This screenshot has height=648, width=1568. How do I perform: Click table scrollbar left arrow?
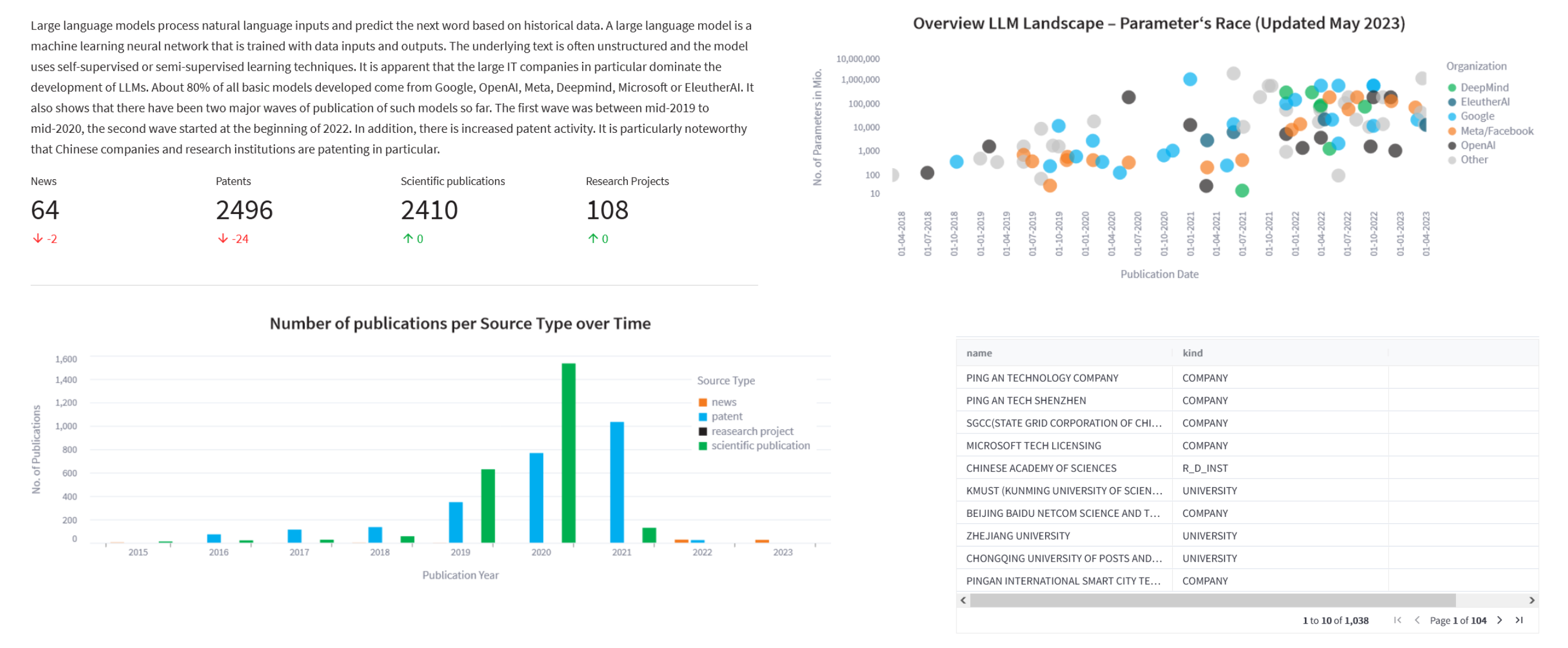click(x=963, y=600)
